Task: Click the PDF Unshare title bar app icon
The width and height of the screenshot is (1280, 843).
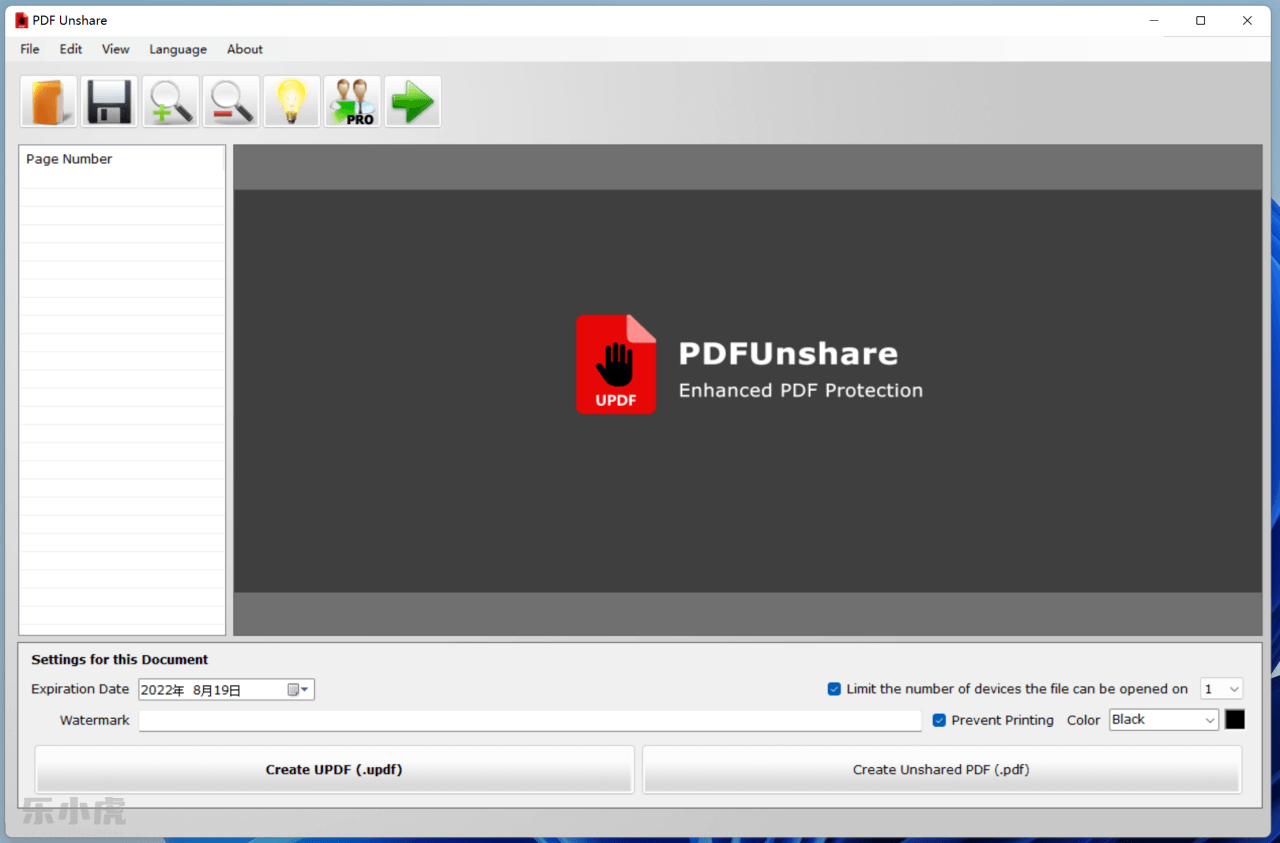Action: (21, 20)
